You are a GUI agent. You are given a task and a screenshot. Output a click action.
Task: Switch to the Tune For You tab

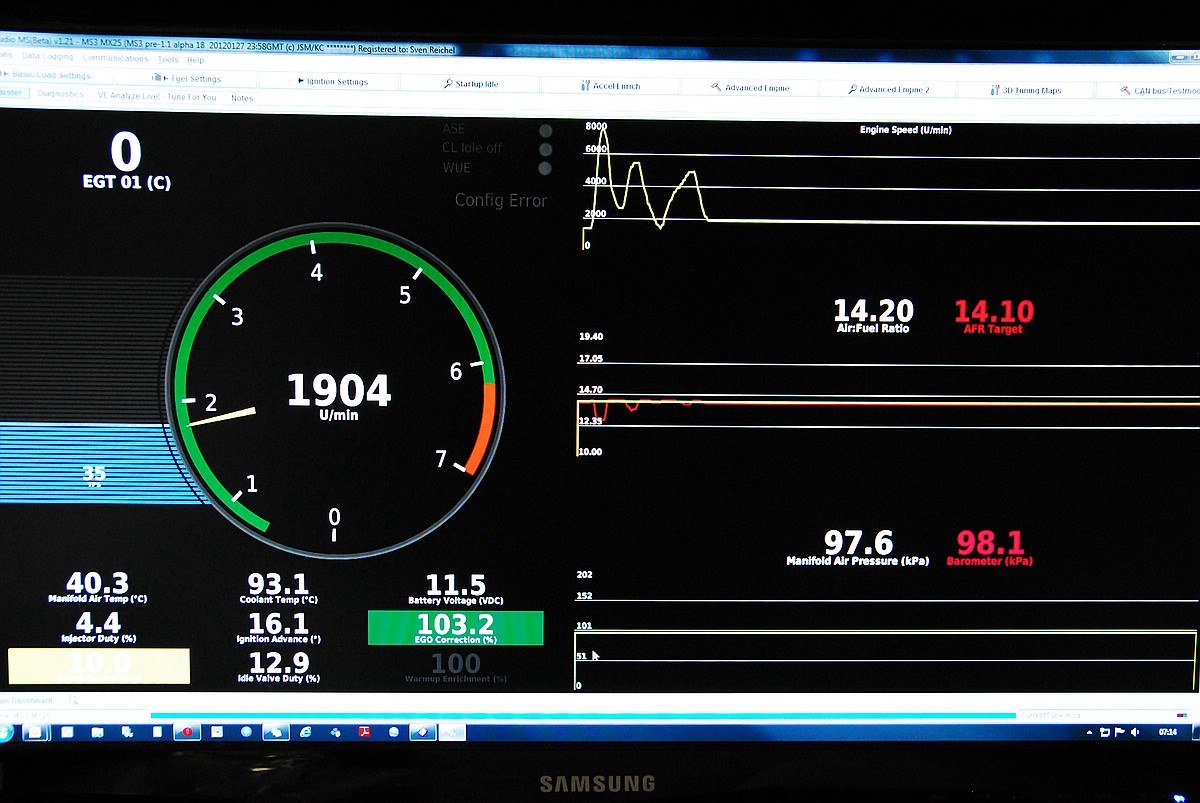(x=191, y=97)
